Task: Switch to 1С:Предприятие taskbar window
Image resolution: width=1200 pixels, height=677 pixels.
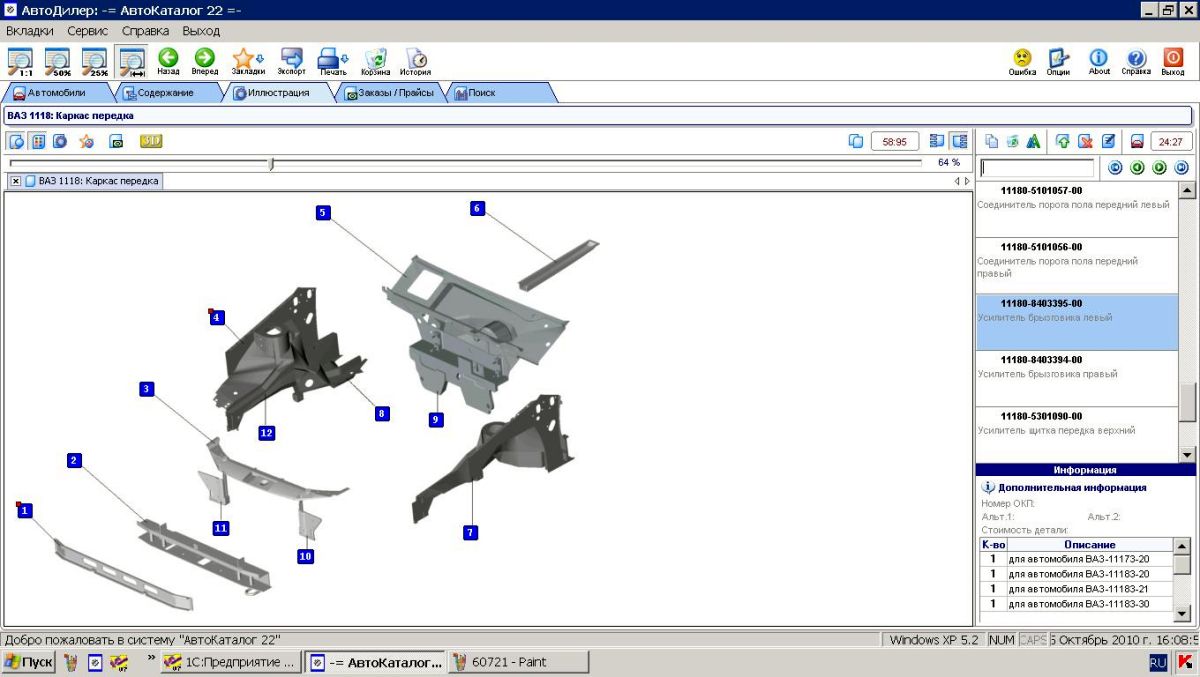Action: click(x=229, y=662)
